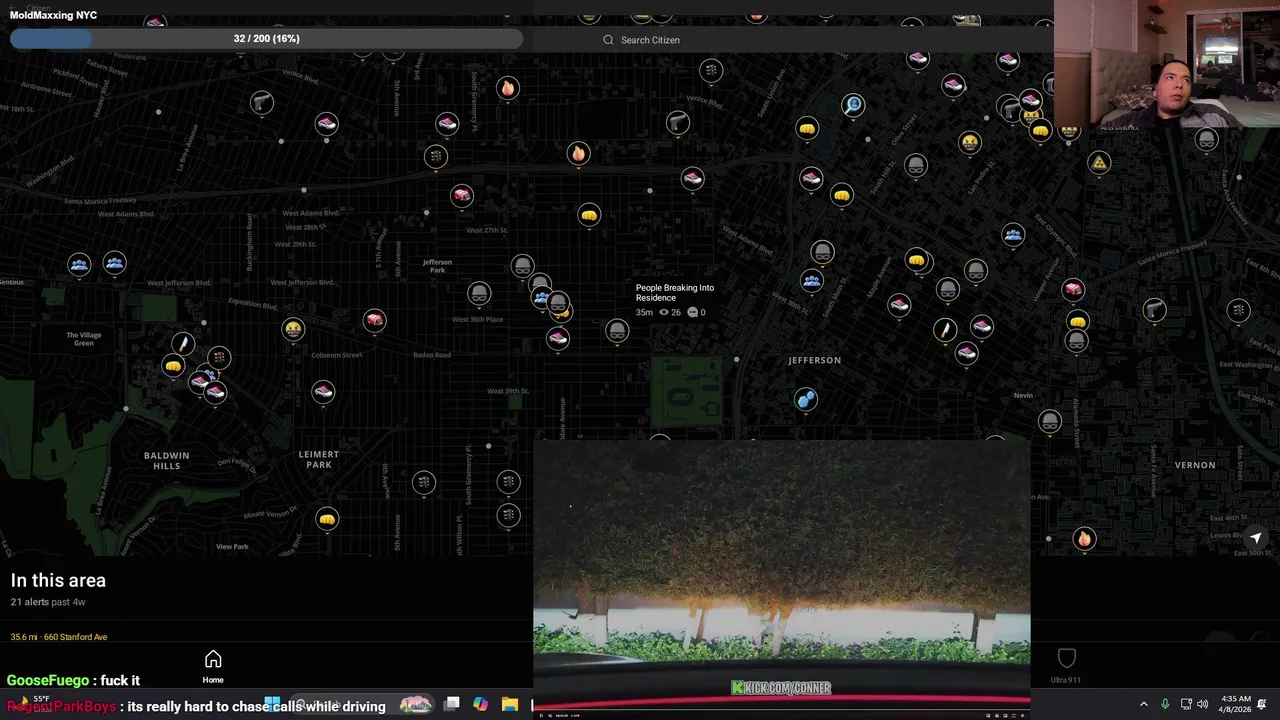Open the magnifying glass alert on the map
This screenshot has height=720, width=1280.
(x=853, y=104)
